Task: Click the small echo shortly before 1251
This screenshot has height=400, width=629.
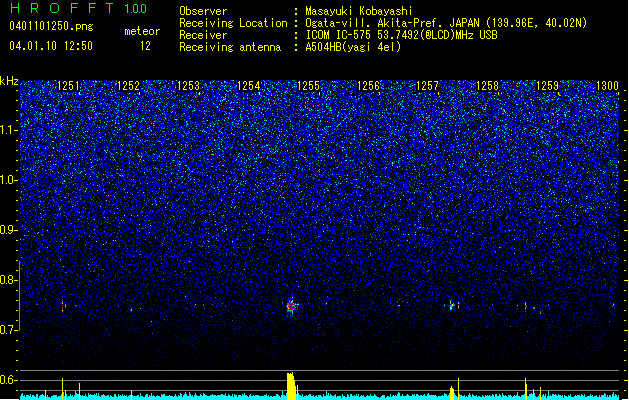Action: pyautogui.click(x=63, y=306)
